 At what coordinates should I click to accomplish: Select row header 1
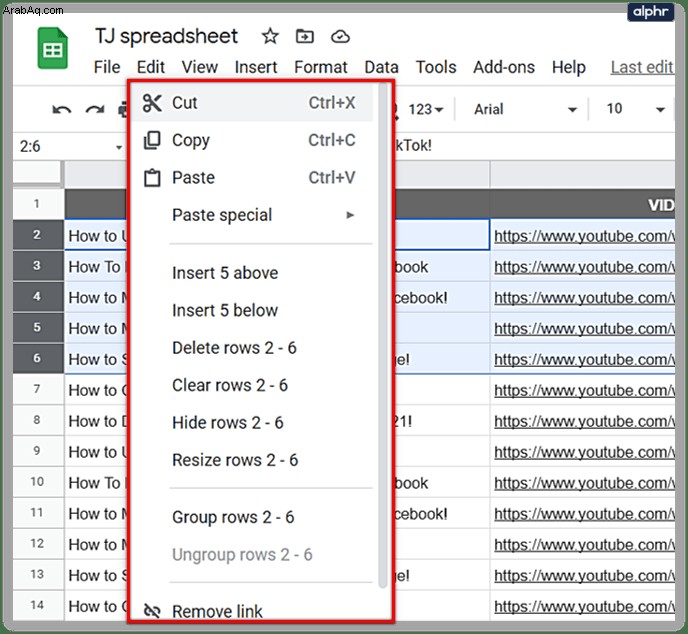tap(38, 204)
